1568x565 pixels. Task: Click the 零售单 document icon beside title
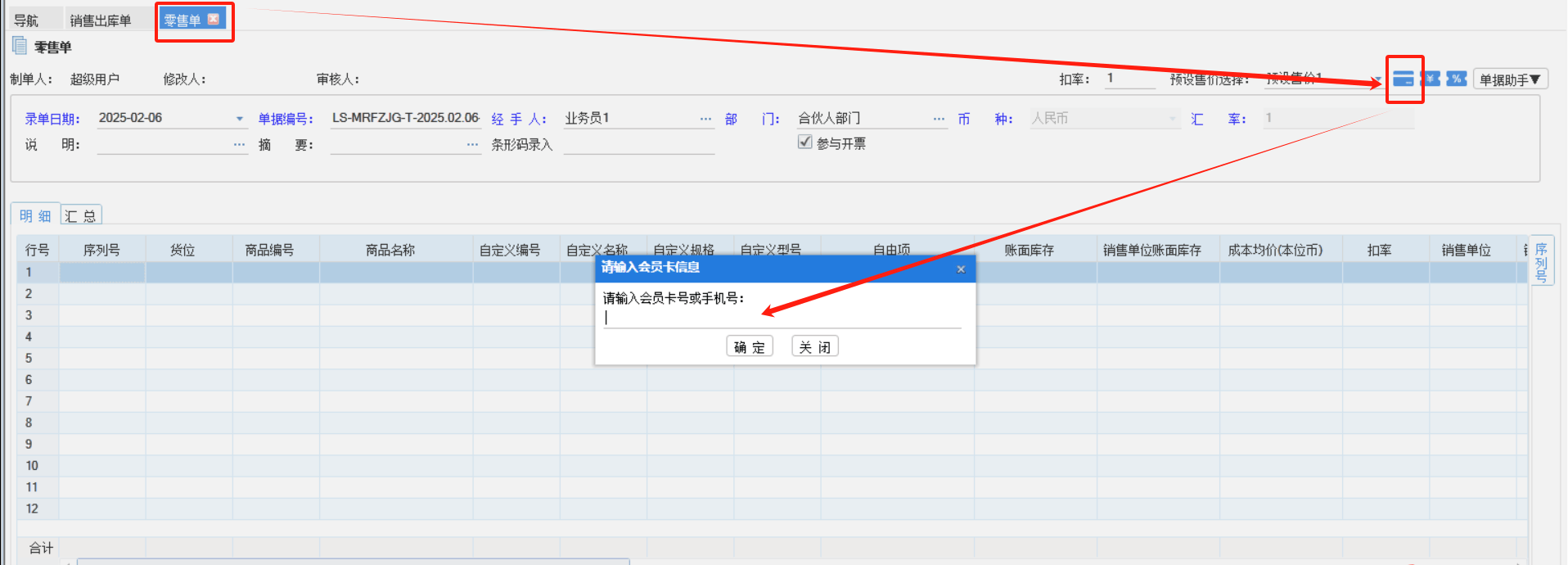(20, 46)
